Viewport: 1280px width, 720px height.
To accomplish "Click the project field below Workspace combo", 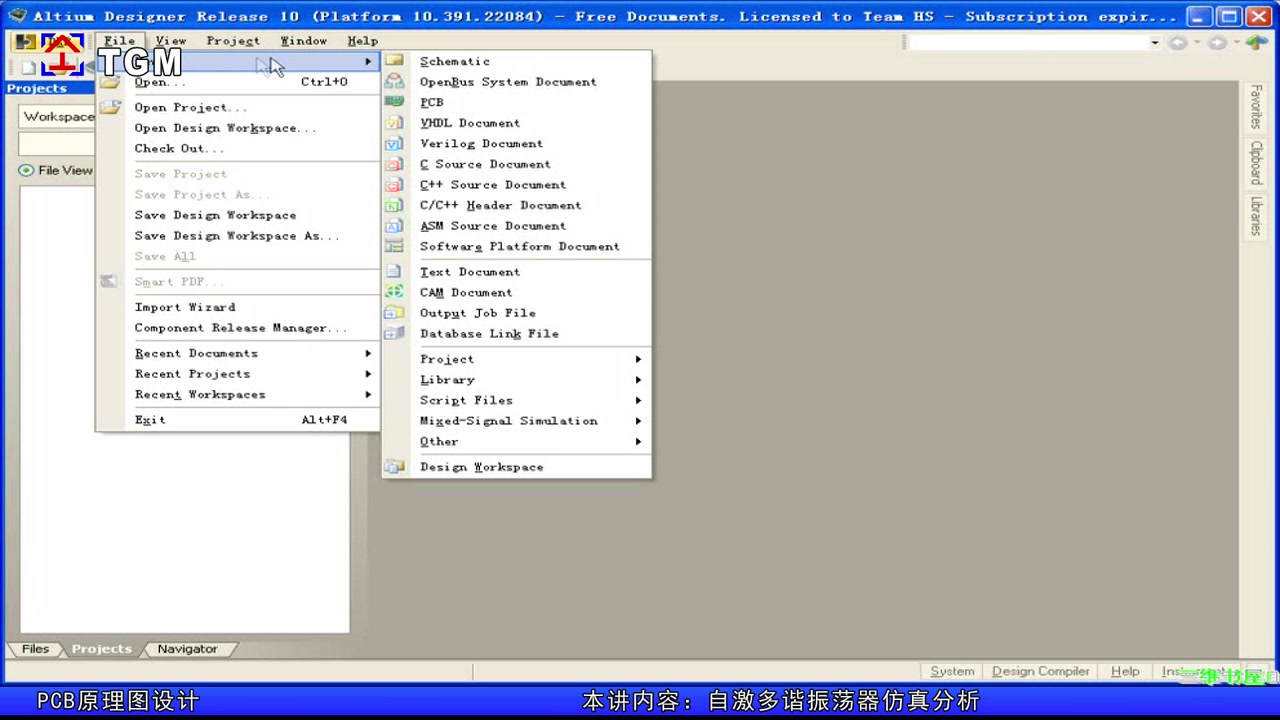I will coord(57,144).
